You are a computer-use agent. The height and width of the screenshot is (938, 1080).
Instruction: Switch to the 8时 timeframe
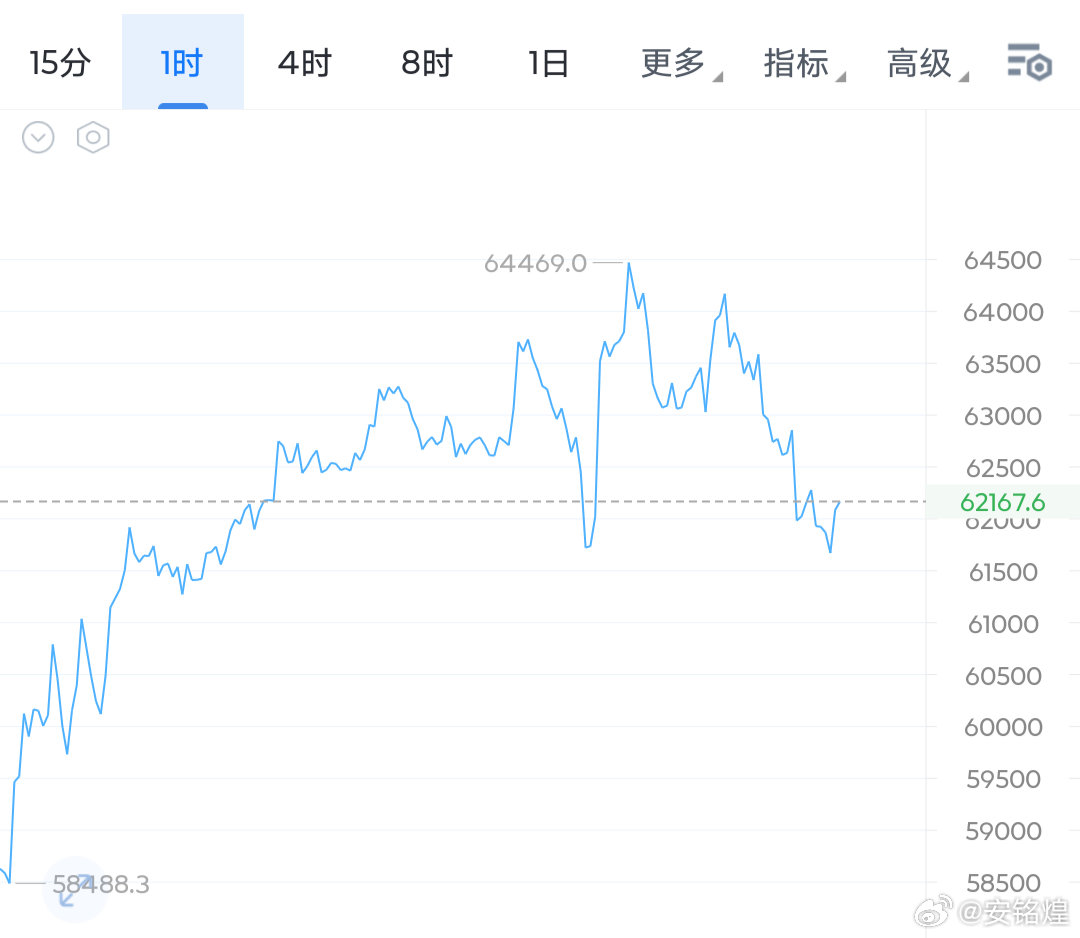427,63
